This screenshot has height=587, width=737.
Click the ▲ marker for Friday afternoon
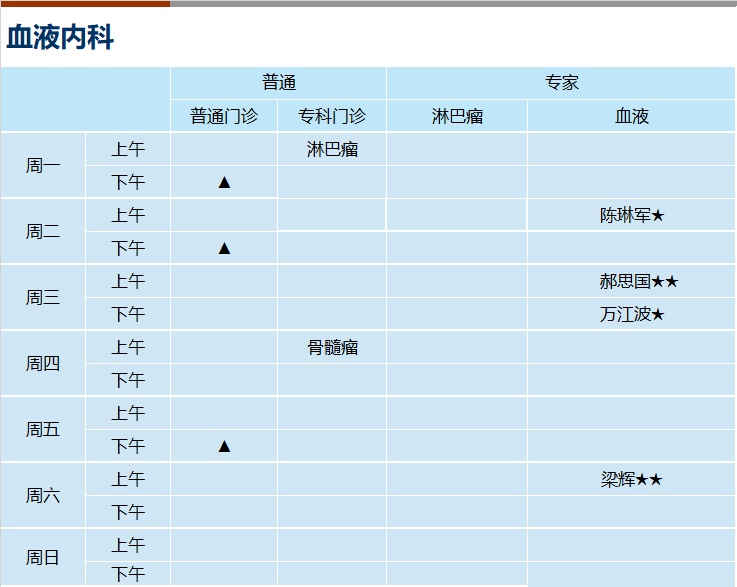point(224,446)
